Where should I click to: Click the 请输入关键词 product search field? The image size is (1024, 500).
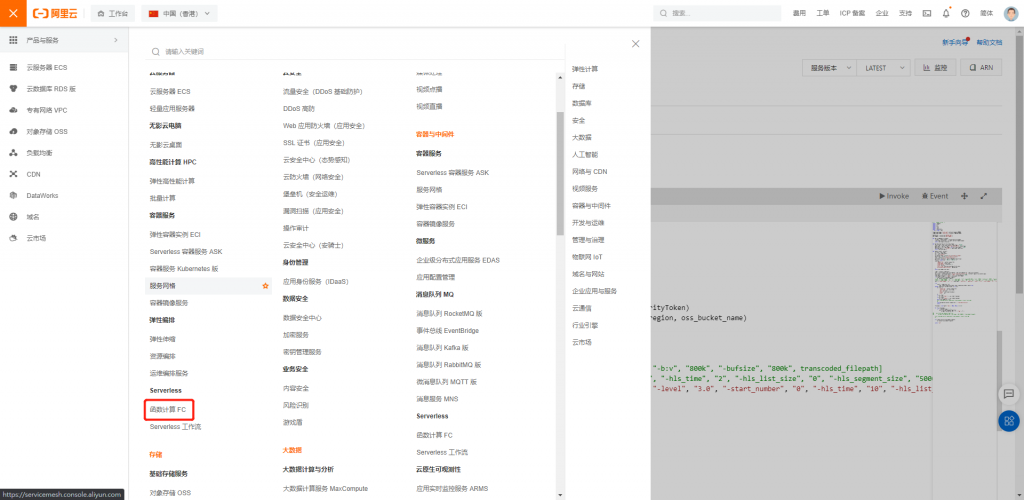click(x=356, y=52)
